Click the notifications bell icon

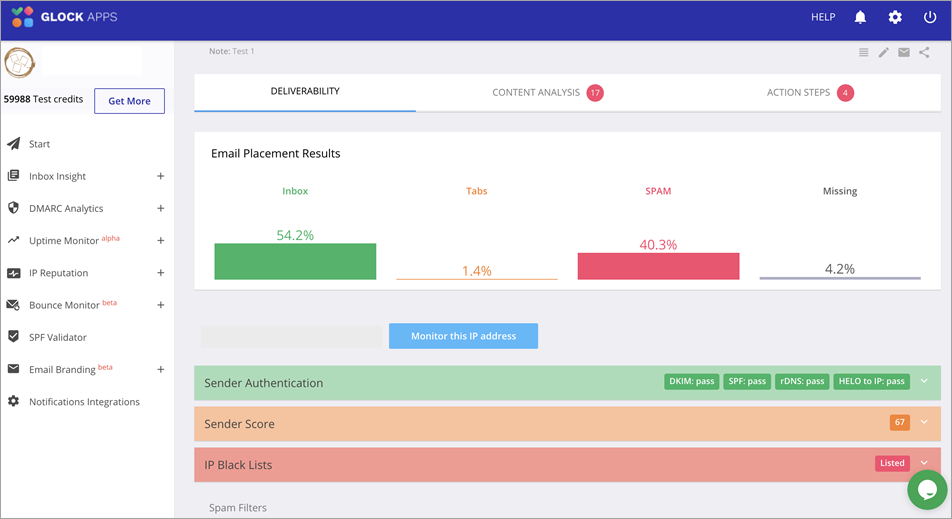[x=860, y=18]
